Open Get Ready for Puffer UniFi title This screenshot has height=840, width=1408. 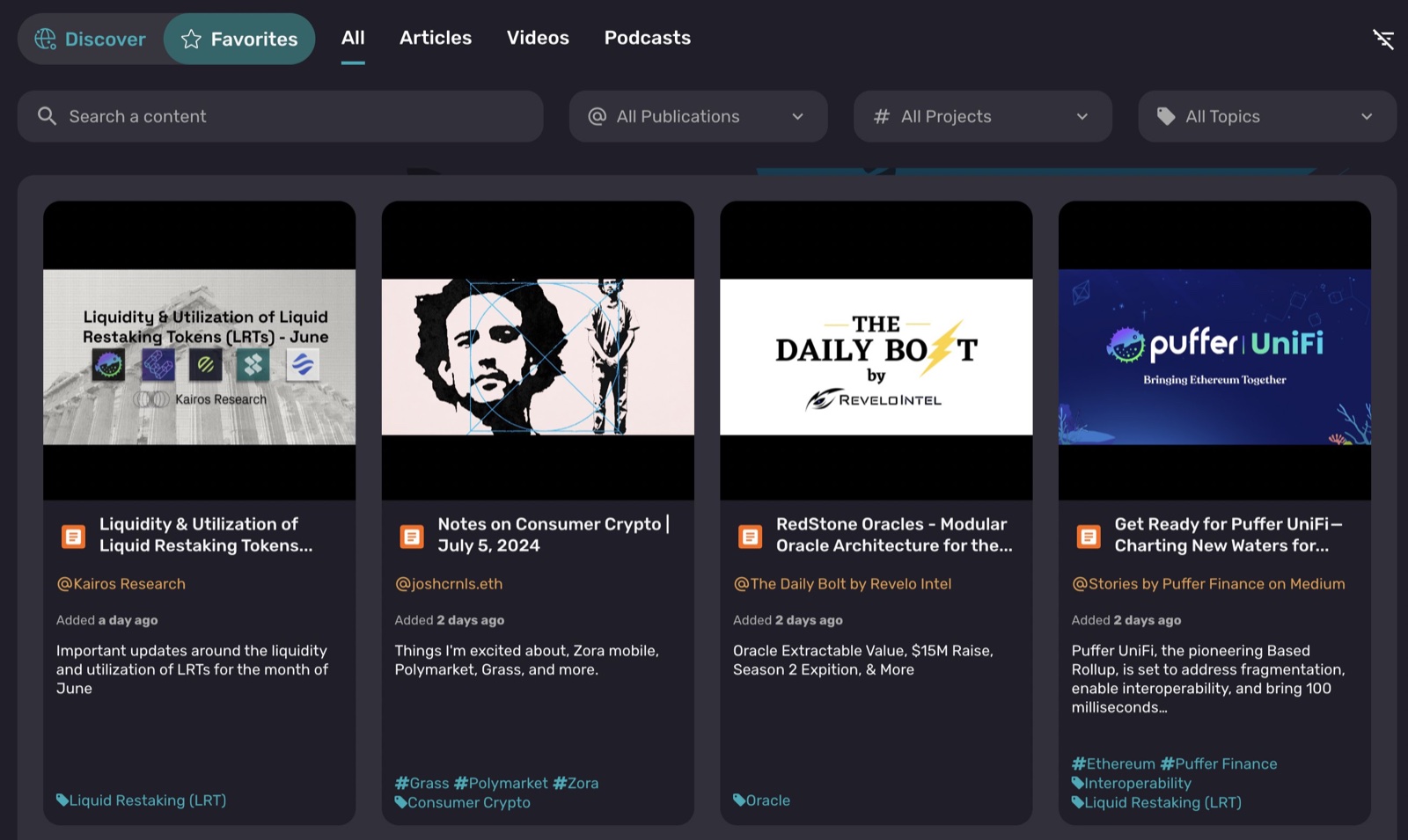click(1228, 535)
